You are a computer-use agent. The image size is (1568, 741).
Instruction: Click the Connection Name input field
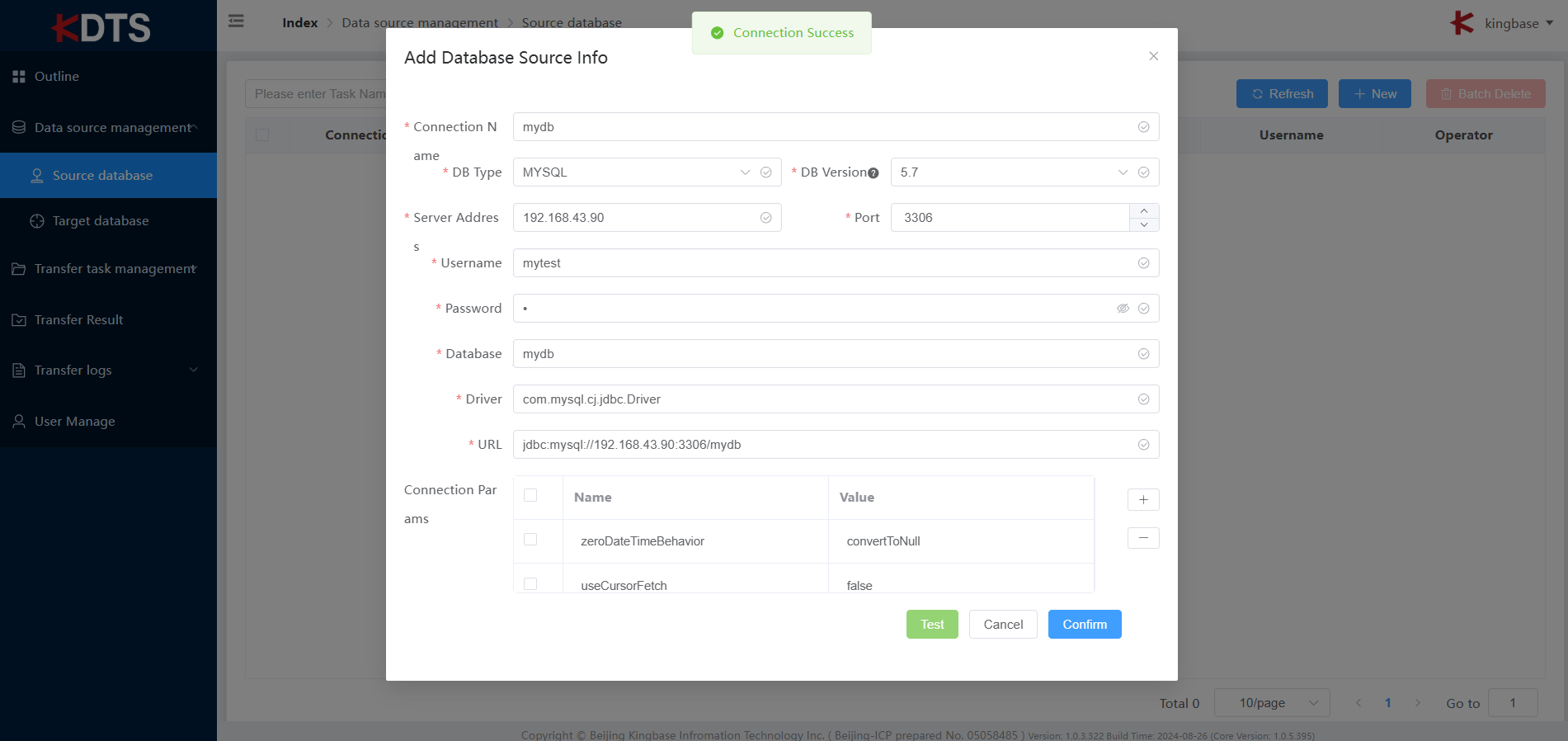(836, 127)
